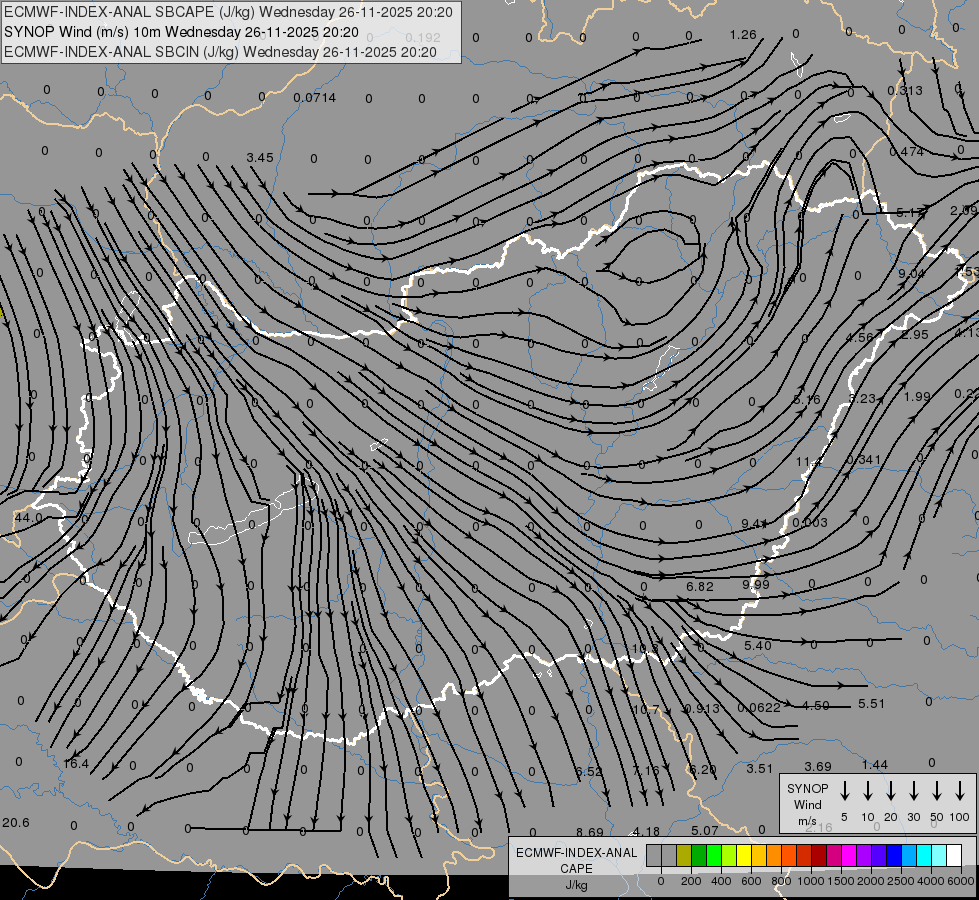Screen dimensions: 979x900
Task: Select the bright green CAPE legend swatch
Action: [x=714, y=855]
